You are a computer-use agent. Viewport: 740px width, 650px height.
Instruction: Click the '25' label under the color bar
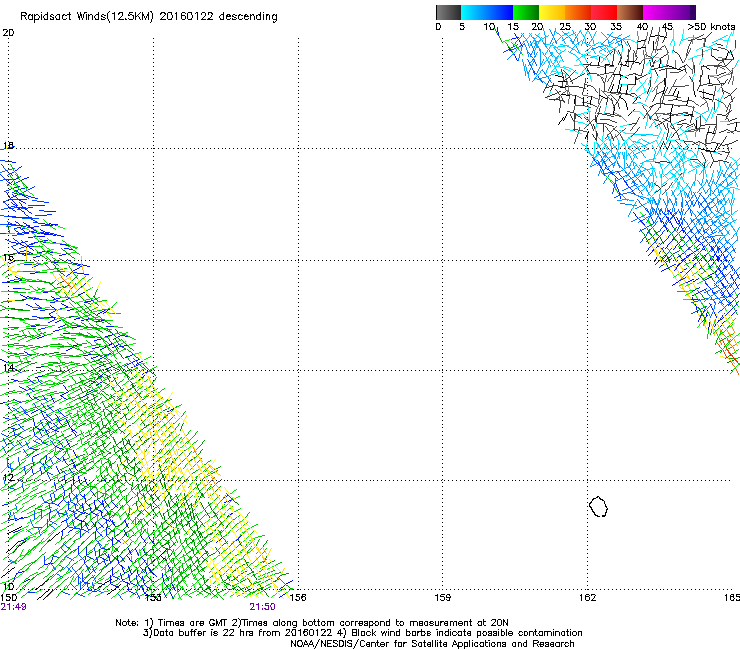tap(565, 27)
